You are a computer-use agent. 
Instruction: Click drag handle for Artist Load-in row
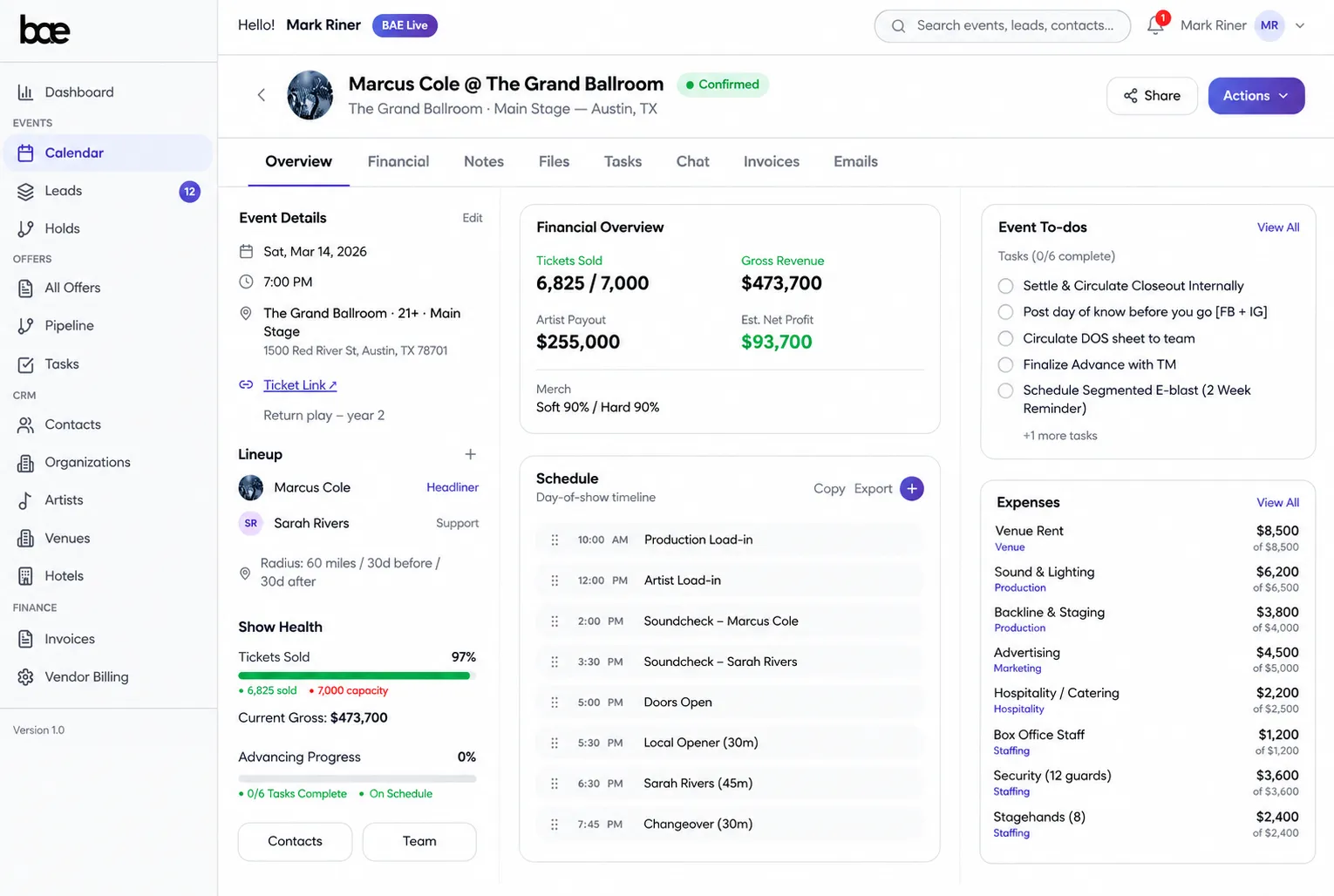click(555, 580)
